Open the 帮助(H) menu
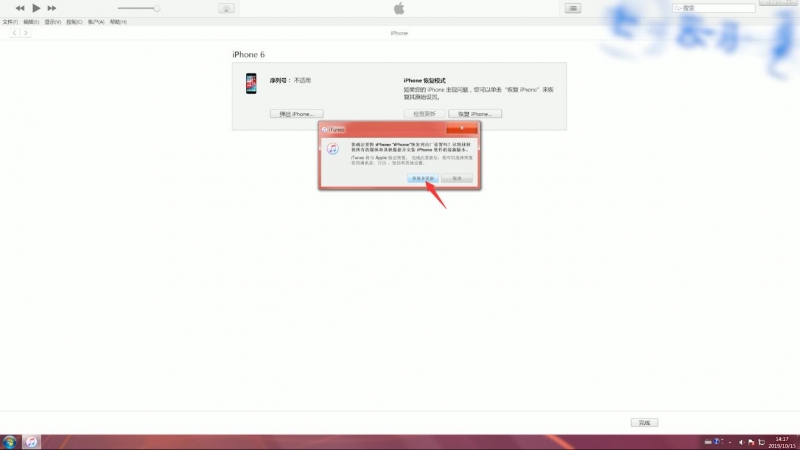This screenshot has width=800, height=450. pos(118,22)
